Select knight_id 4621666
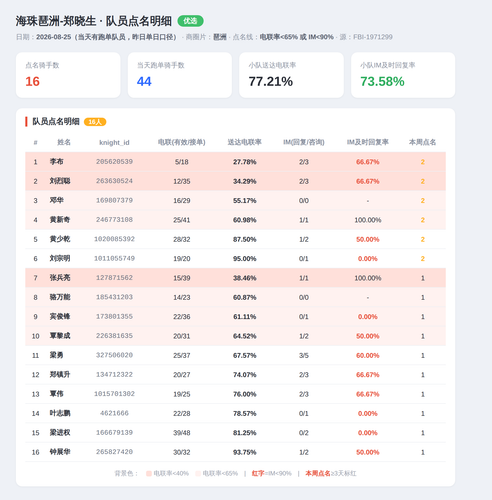This screenshot has height=500, width=492. [114, 413]
